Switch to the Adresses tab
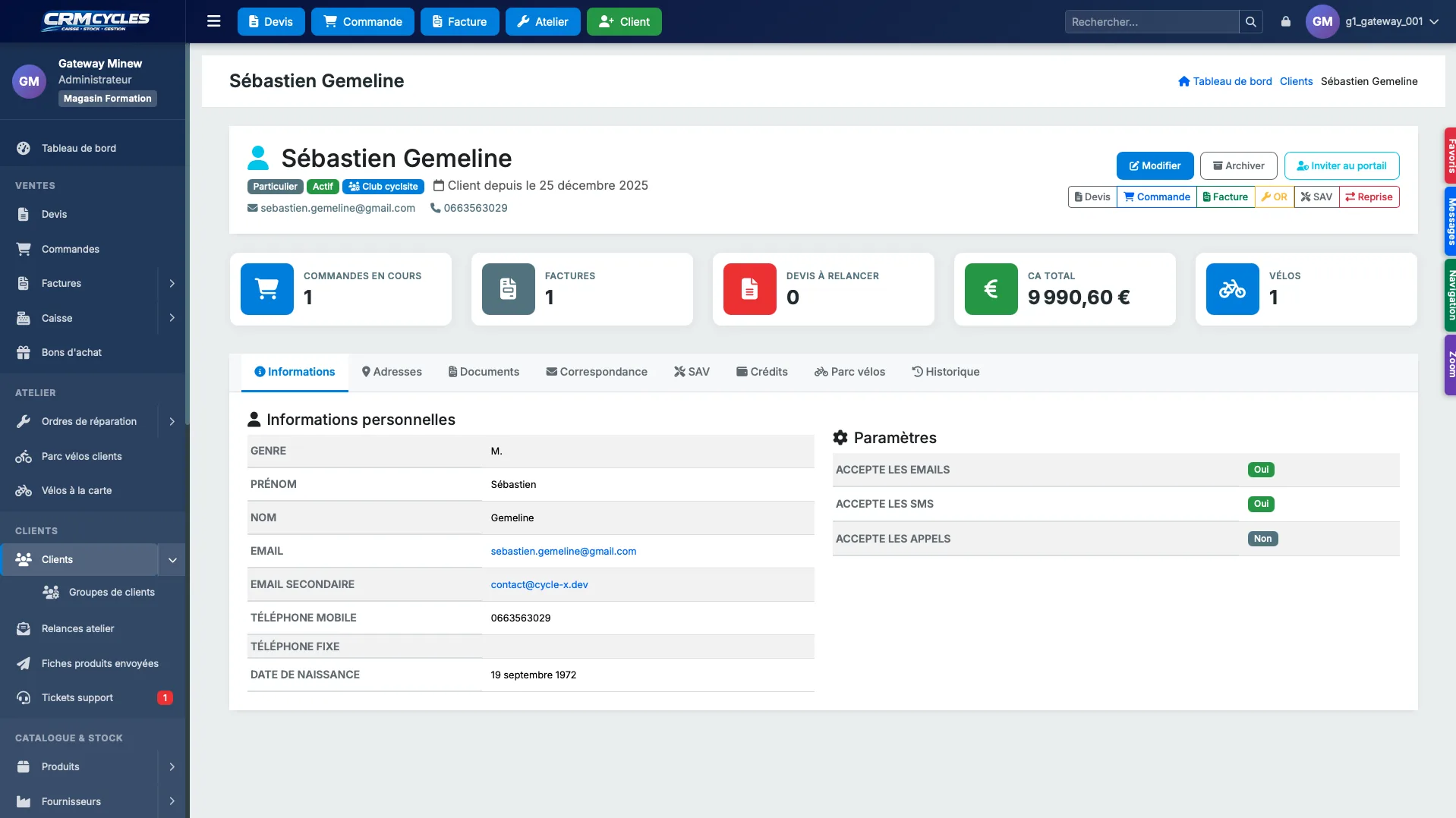The height and width of the screenshot is (818, 1456). coord(392,372)
